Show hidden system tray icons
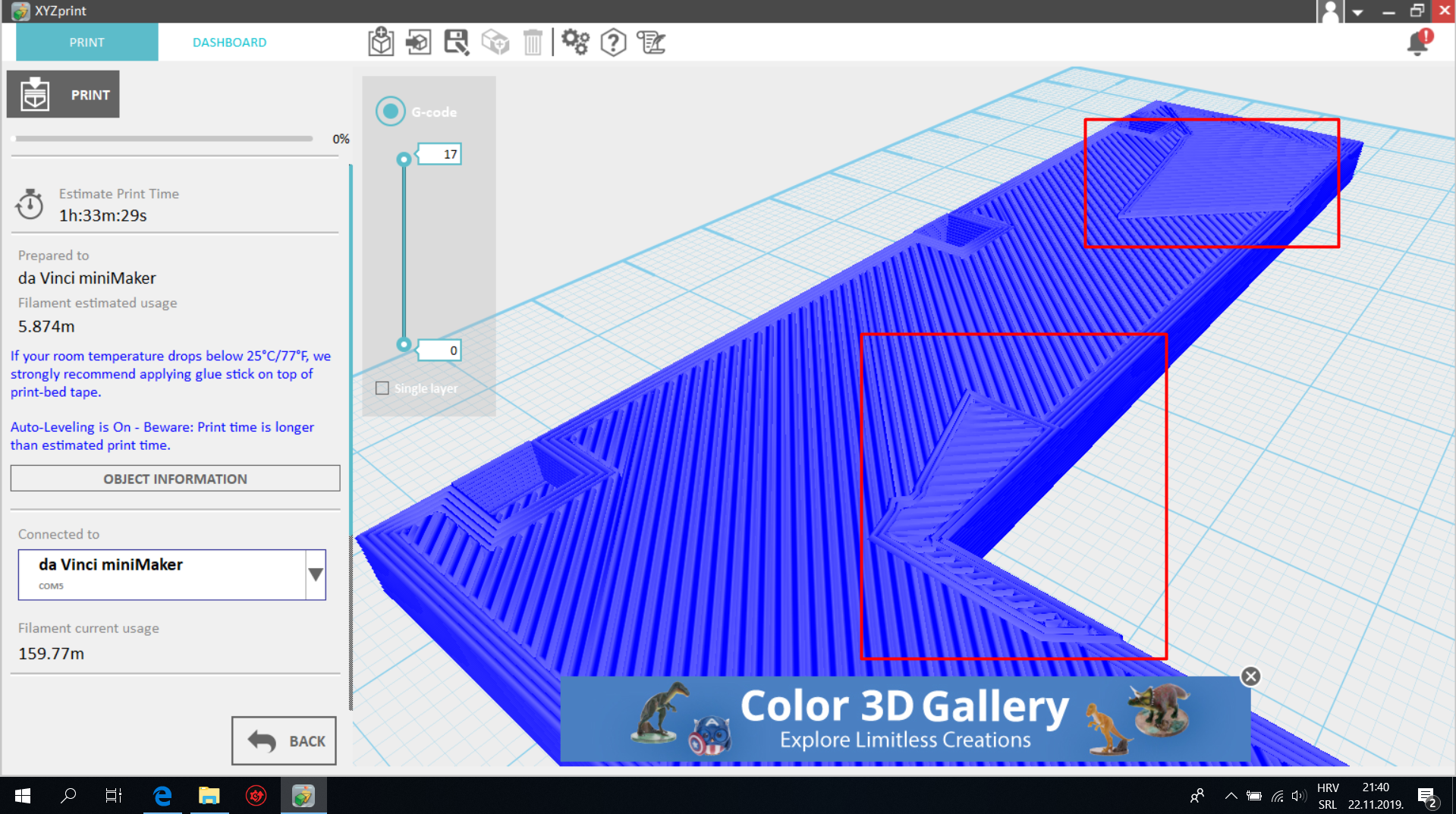This screenshot has width=1456, height=814. click(x=1231, y=796)
